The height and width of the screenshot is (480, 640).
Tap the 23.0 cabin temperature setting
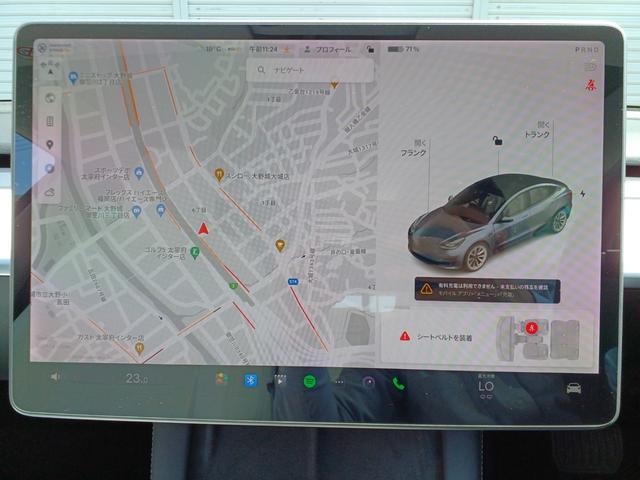point(137,379)
